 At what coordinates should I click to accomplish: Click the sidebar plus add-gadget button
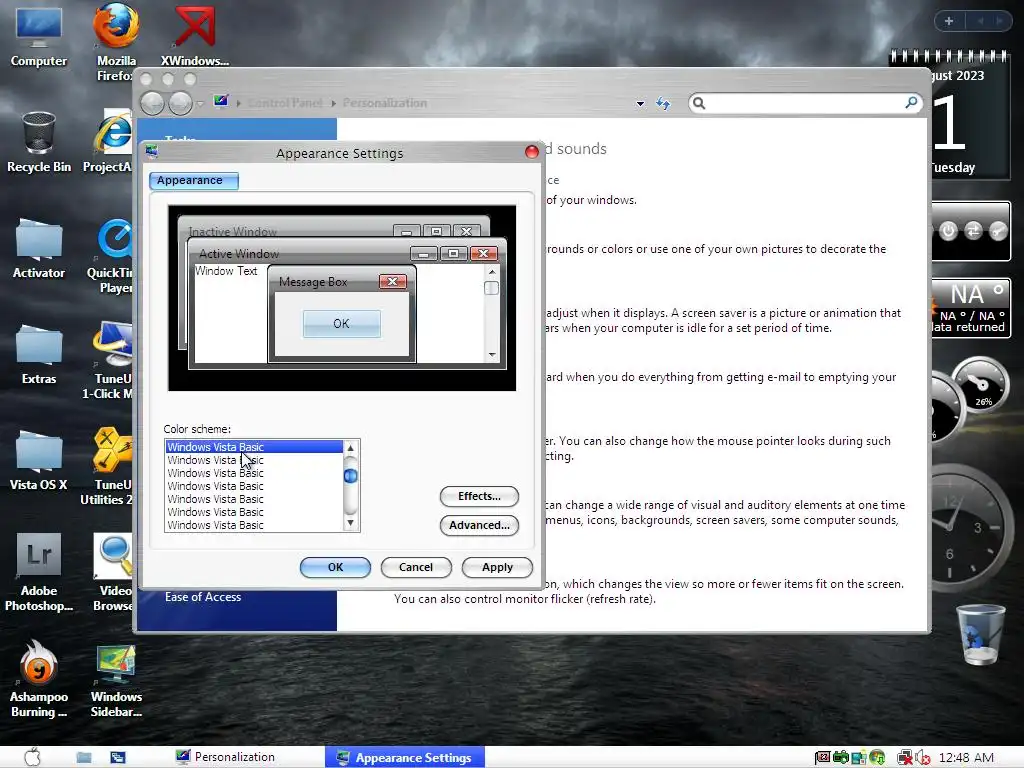[x=949, y=21]
